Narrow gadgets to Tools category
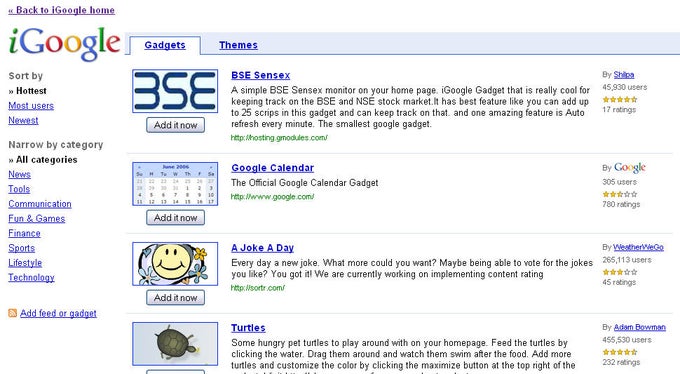The width and height of the screenshot is (680, 374). coord(19,189)
